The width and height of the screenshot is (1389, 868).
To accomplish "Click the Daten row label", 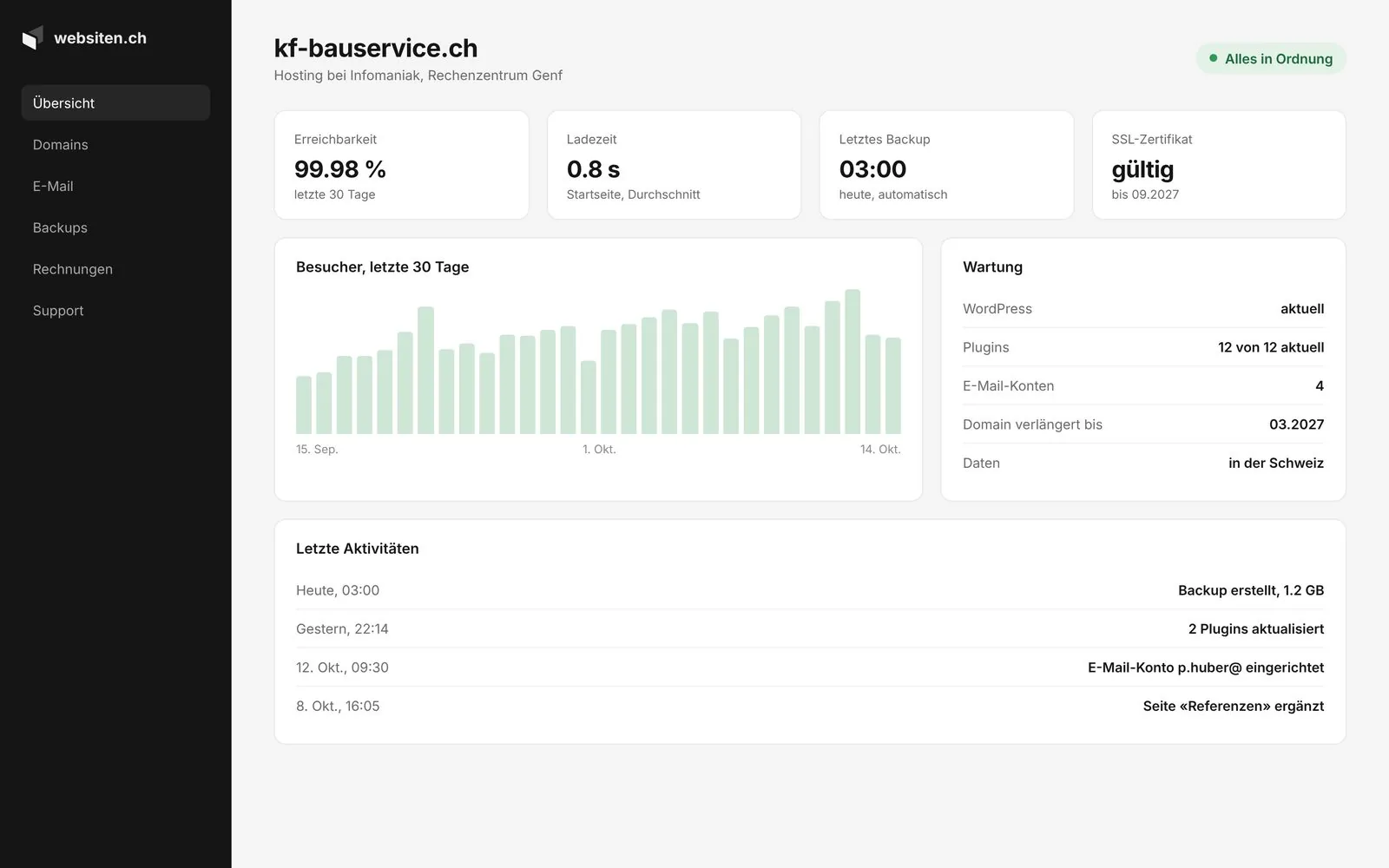I will (x=981, y=464).
